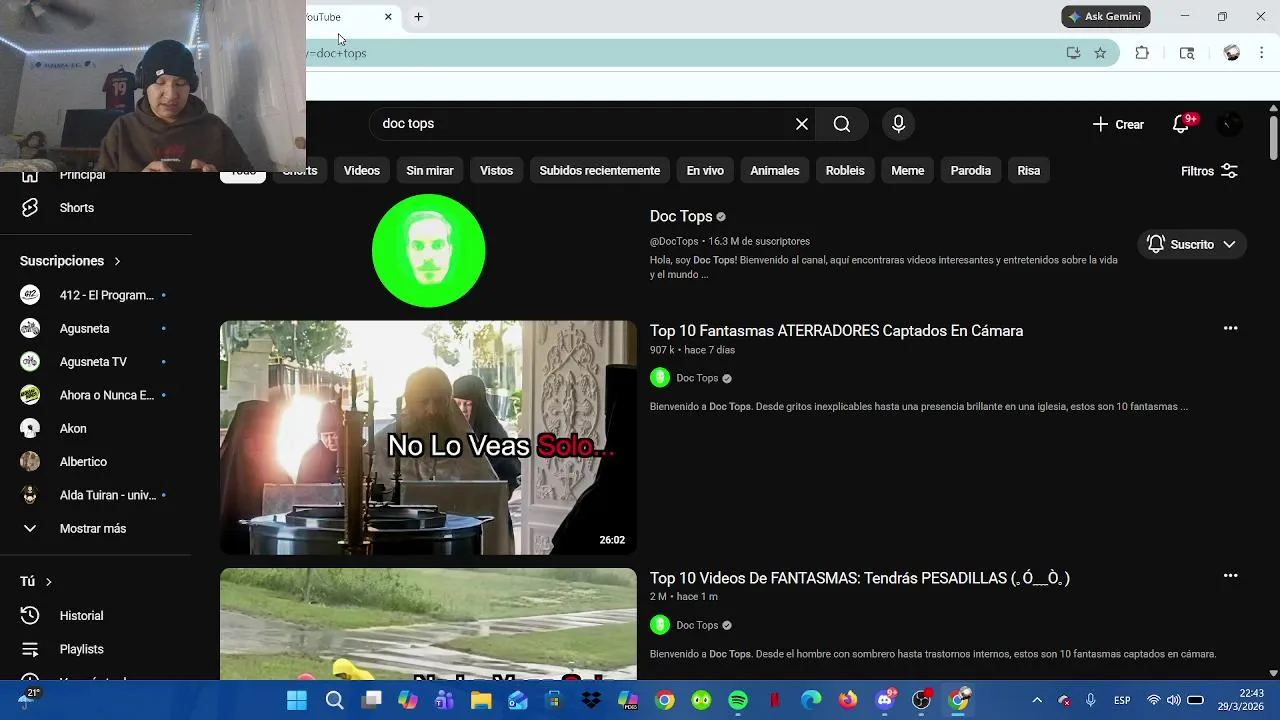Image resolution: width=1280 pixels, height=720 pixels.
Task: Open the Doc Tops channel avatar
Action: pos(428,250)
